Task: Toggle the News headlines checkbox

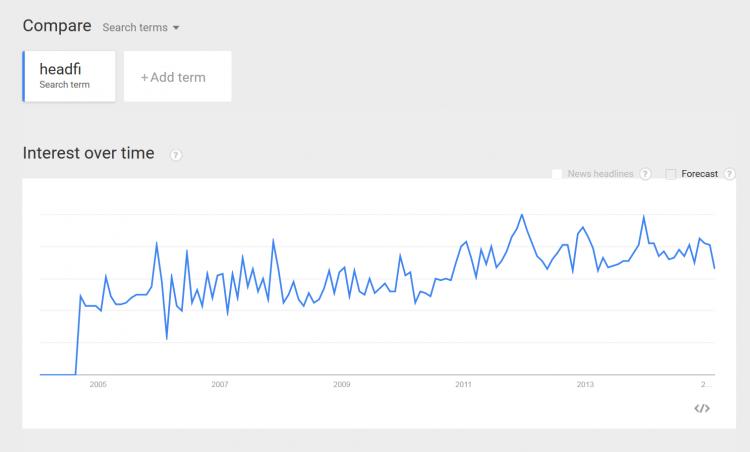Action: tap(557, 174)
